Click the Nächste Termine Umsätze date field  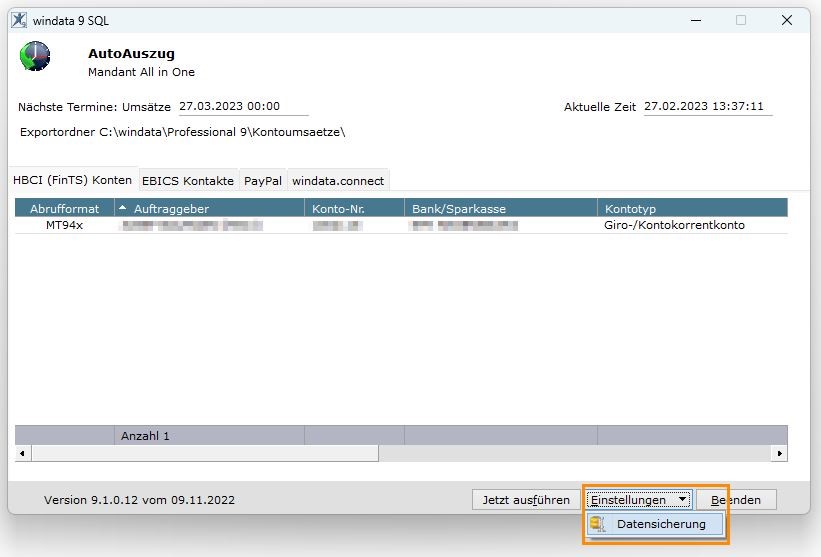[243, 106]
